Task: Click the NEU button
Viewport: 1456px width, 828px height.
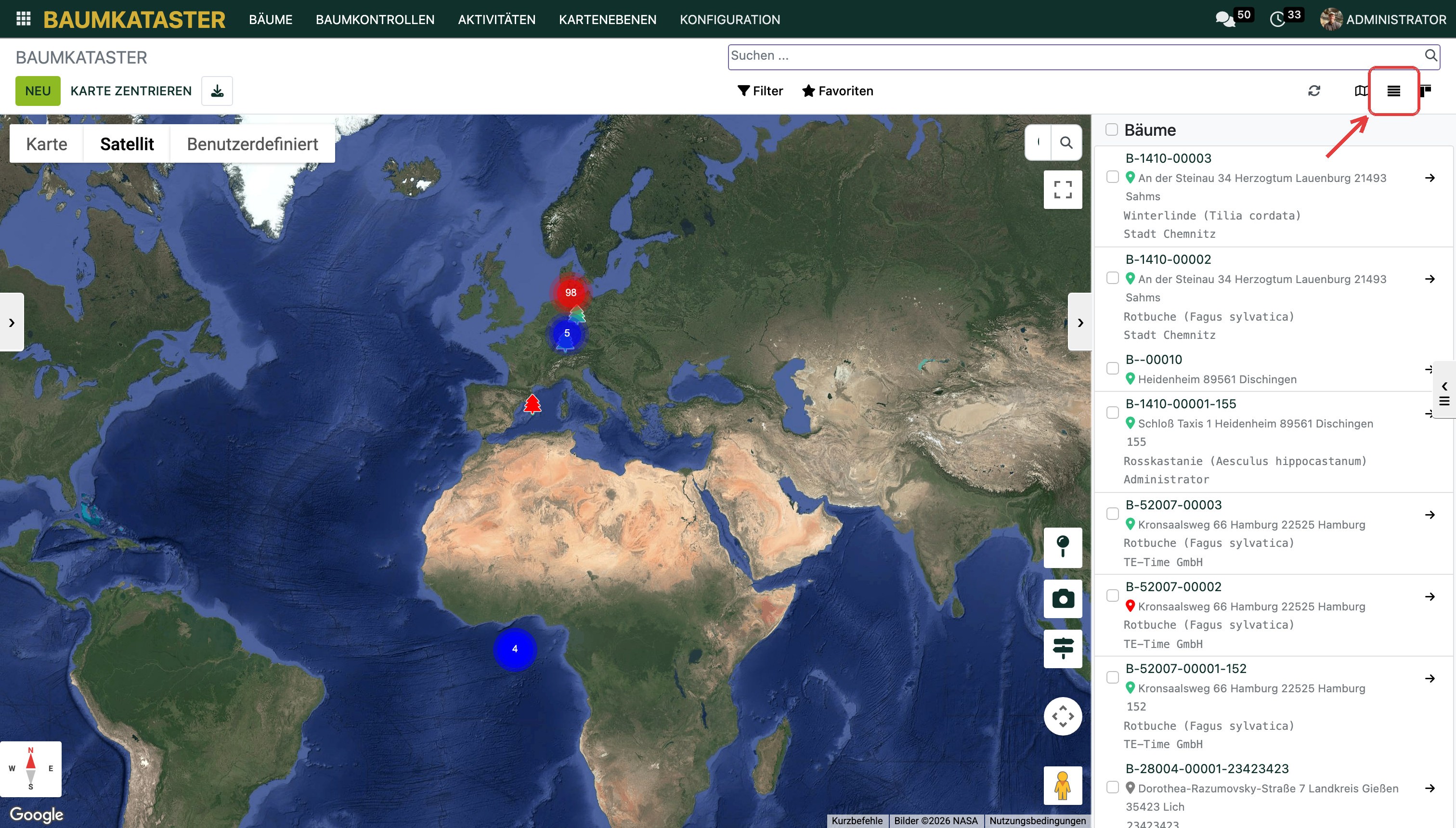Action: [38, 91]
